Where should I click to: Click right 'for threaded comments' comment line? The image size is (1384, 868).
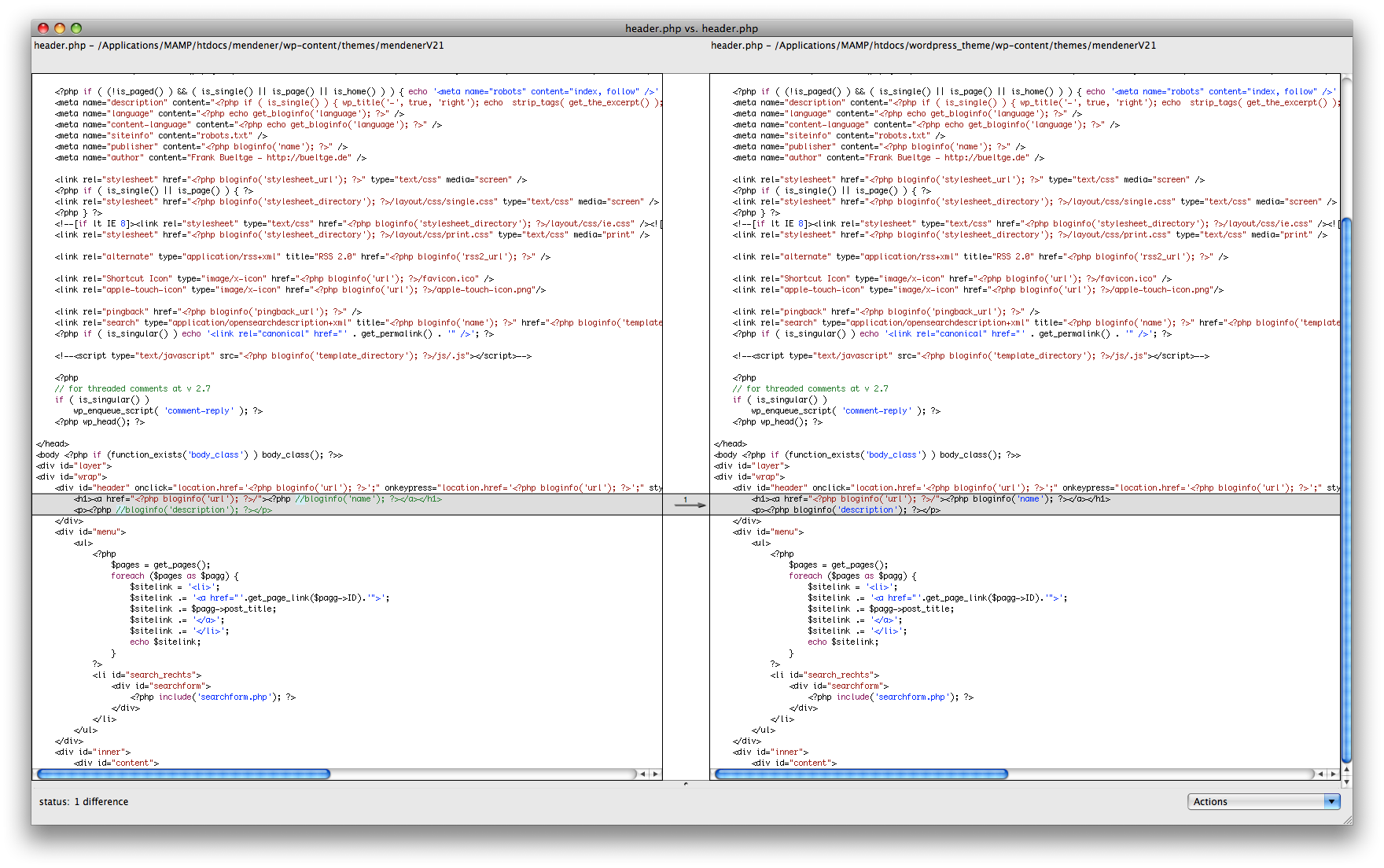811,389
